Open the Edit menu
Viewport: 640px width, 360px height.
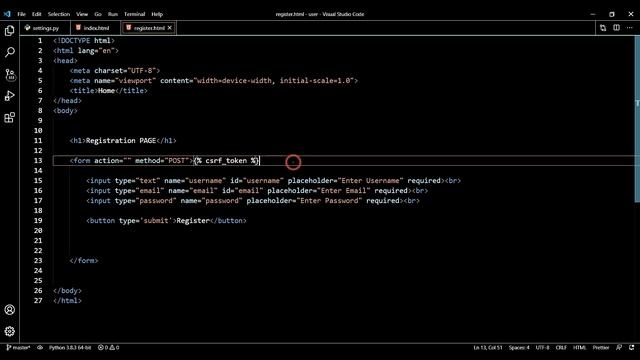[x=37, y=14]
